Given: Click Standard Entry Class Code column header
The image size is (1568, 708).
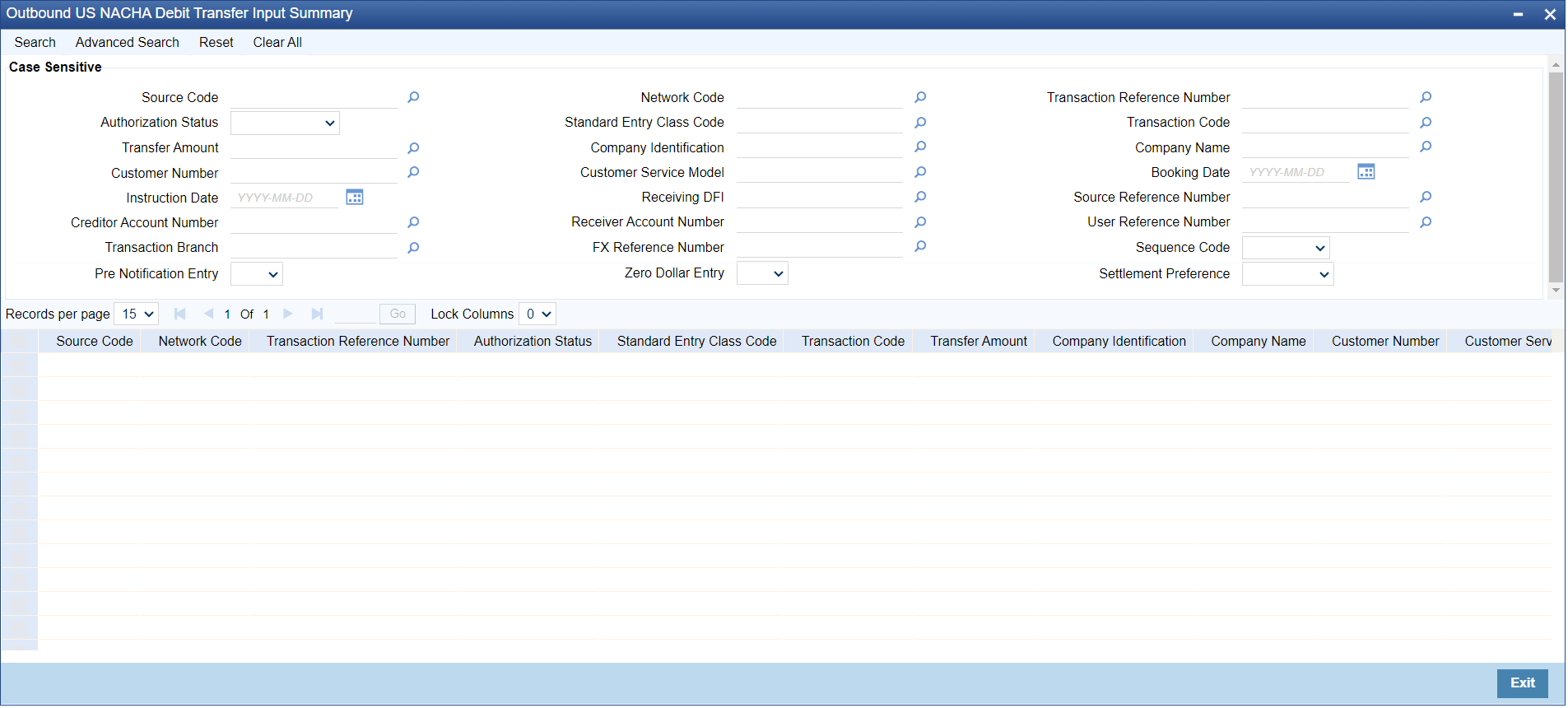Looking at the screenshot, I should (x=696, y=342).
